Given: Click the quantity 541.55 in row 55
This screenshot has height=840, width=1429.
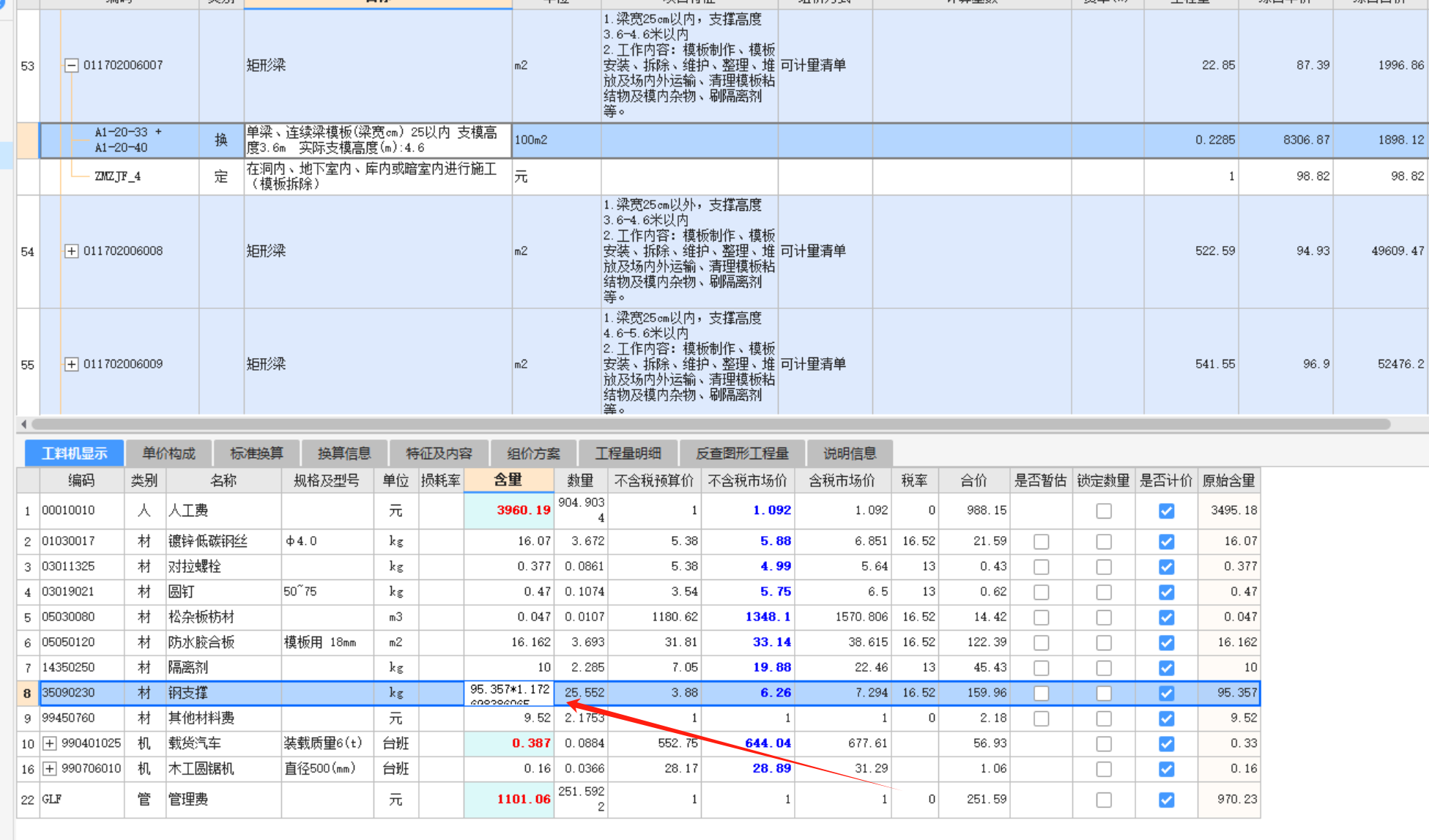Looking at the screenshot, I should [1214, 364].
